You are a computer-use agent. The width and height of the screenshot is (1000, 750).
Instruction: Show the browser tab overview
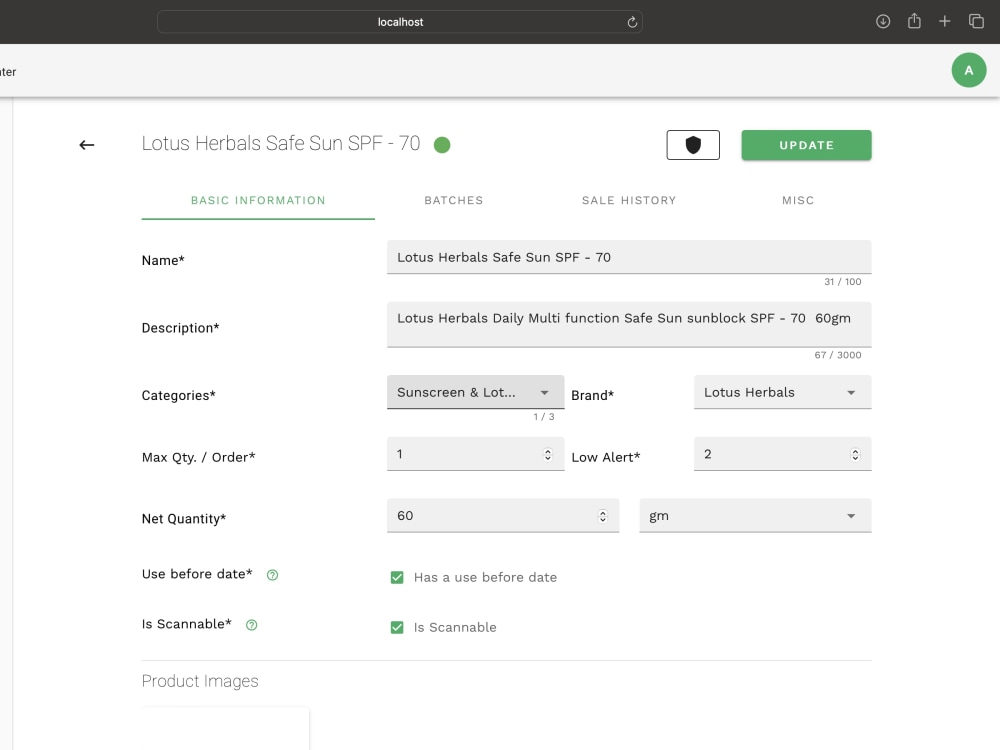pyautogui.click(x=976, y=21)
